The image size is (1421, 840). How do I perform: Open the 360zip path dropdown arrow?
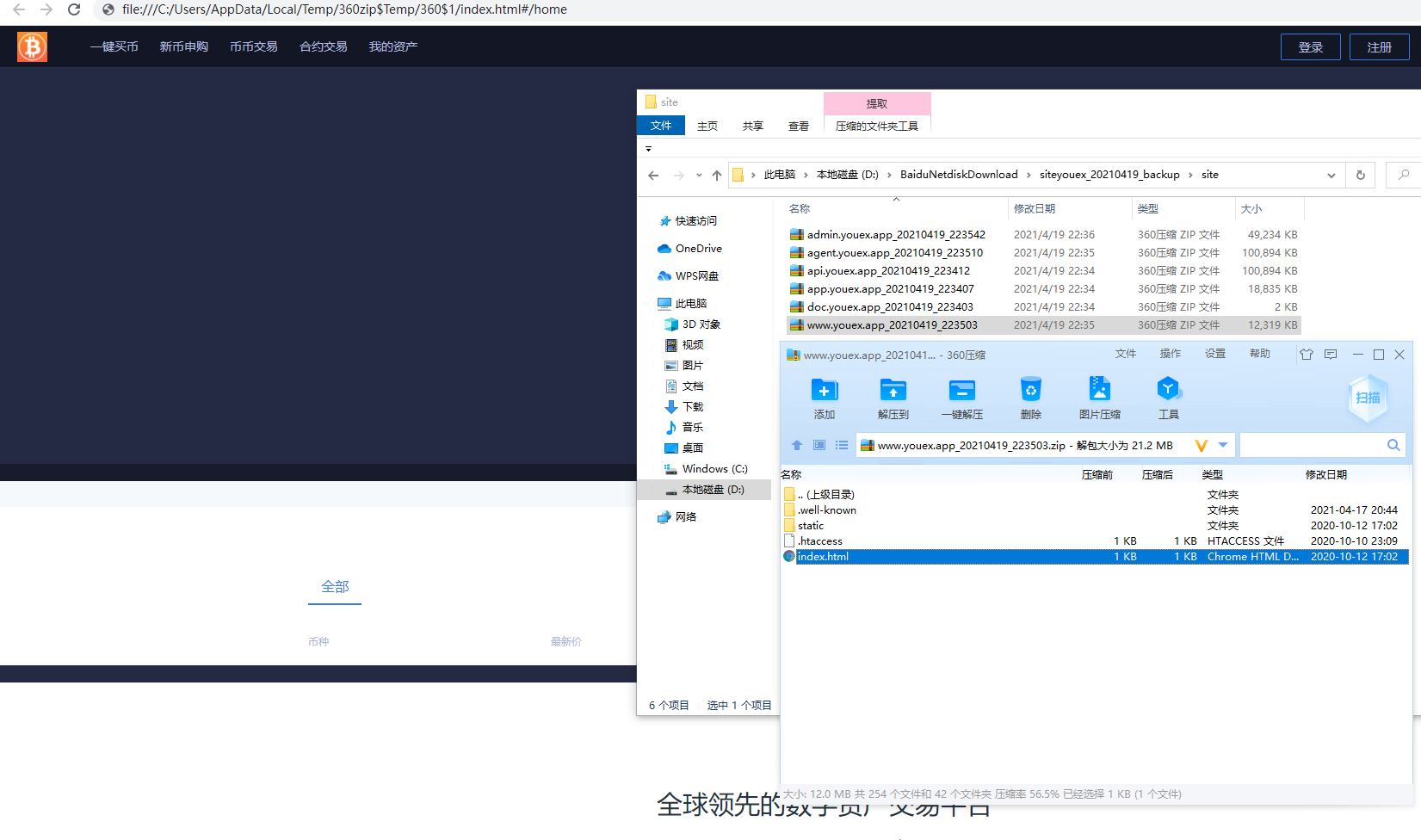[1223, 445]
